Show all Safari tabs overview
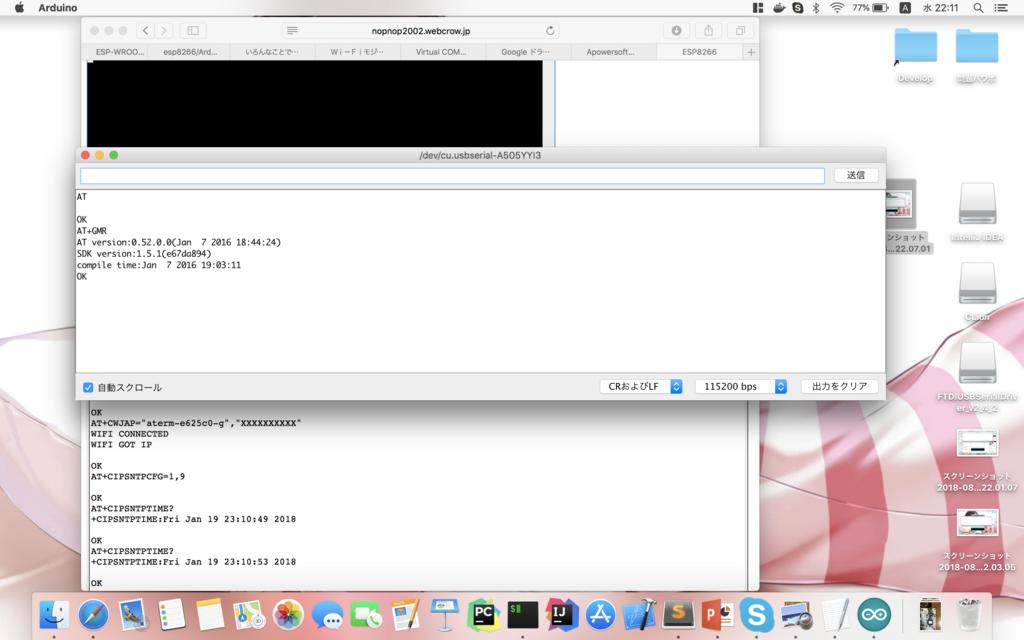 tap(741, 31)
